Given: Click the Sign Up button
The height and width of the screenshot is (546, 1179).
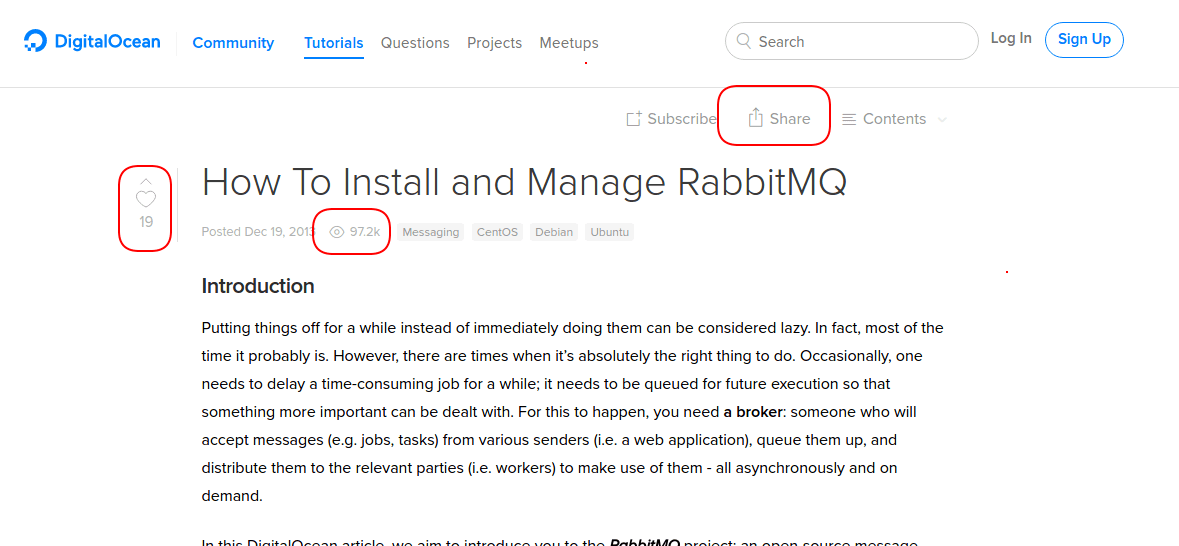Looking at the screenshot, I should point(1084,40).
